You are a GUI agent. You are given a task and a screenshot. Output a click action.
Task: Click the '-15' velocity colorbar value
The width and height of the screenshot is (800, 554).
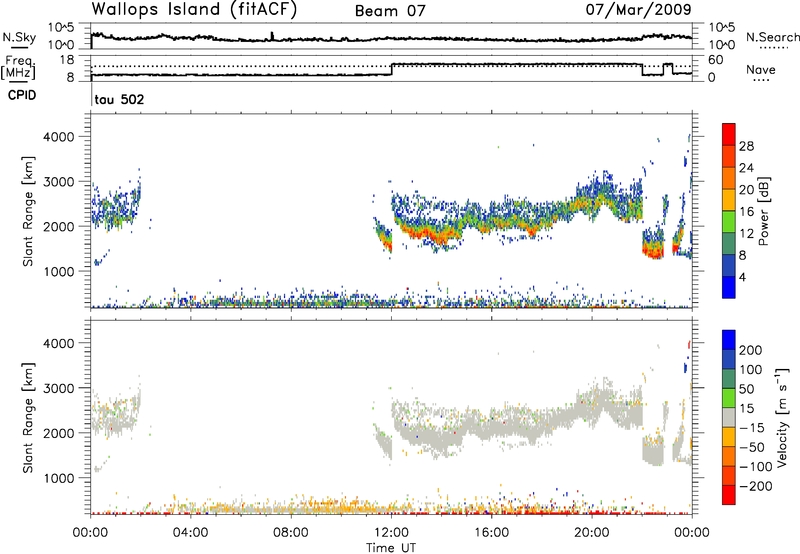[x=752, y=429]
